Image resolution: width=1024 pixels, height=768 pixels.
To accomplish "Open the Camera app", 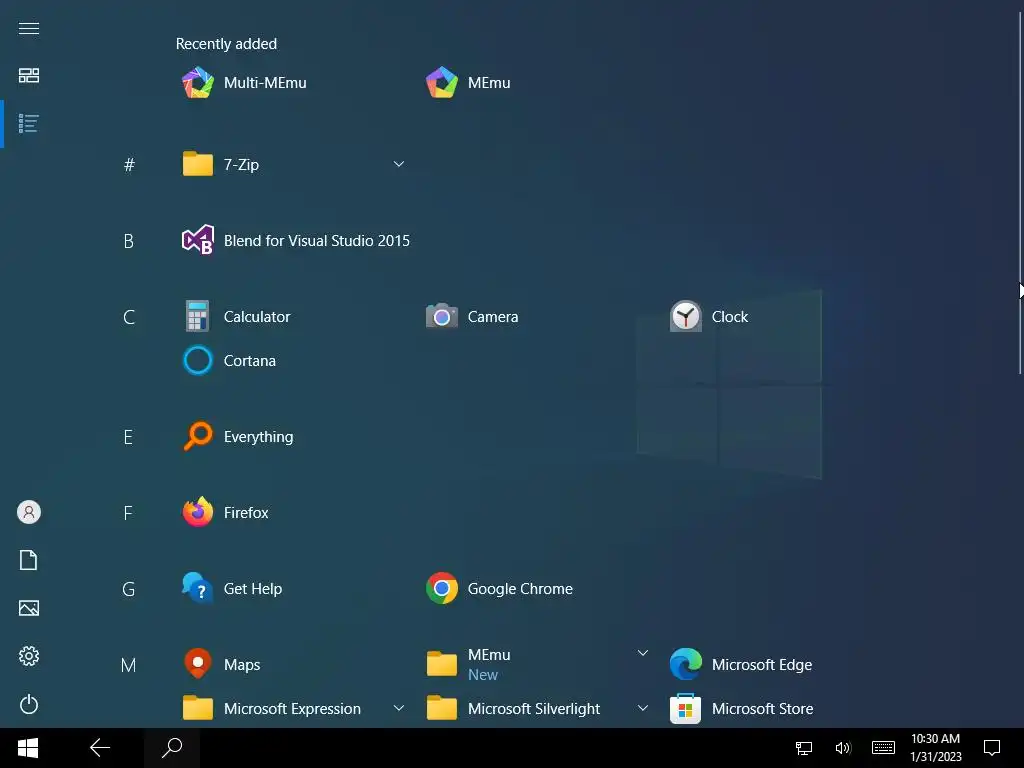I will point(472,317).
